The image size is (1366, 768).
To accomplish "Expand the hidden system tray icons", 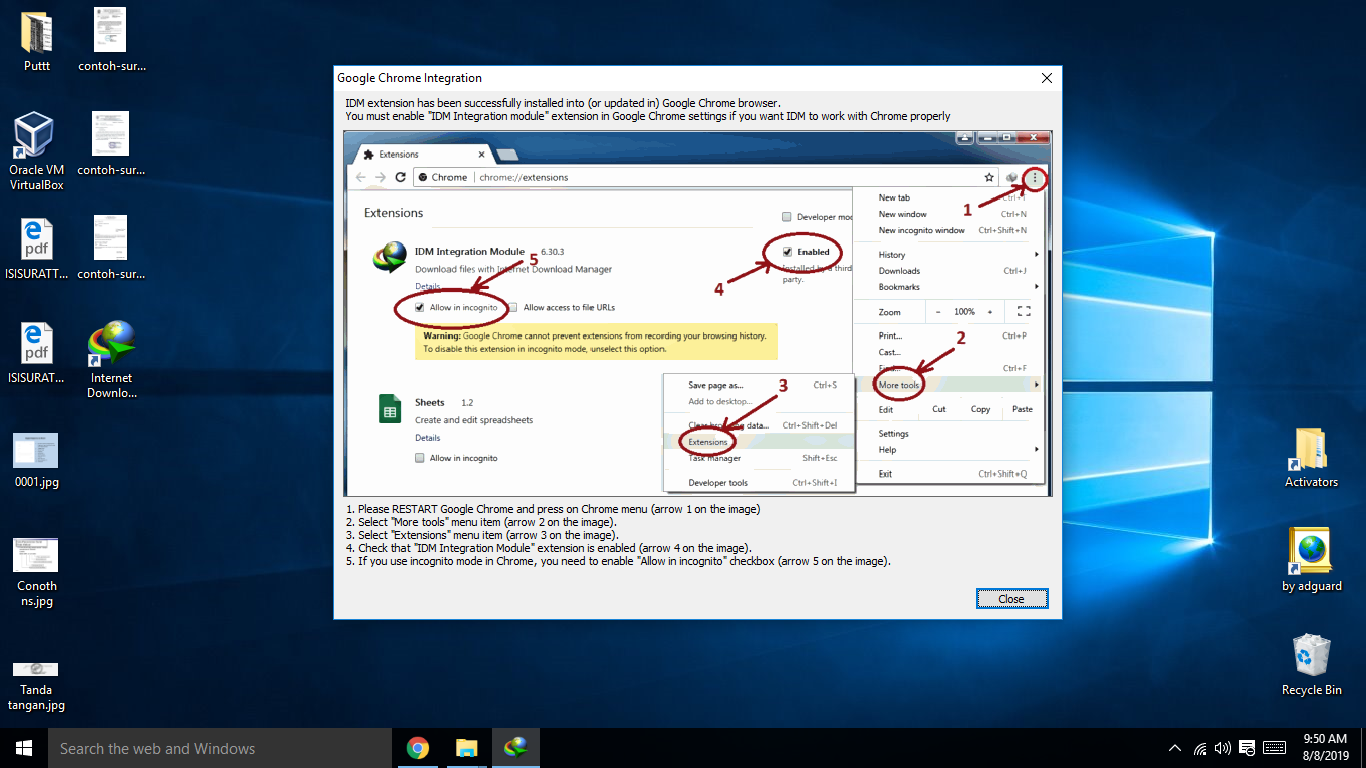I will [1176, 748].
